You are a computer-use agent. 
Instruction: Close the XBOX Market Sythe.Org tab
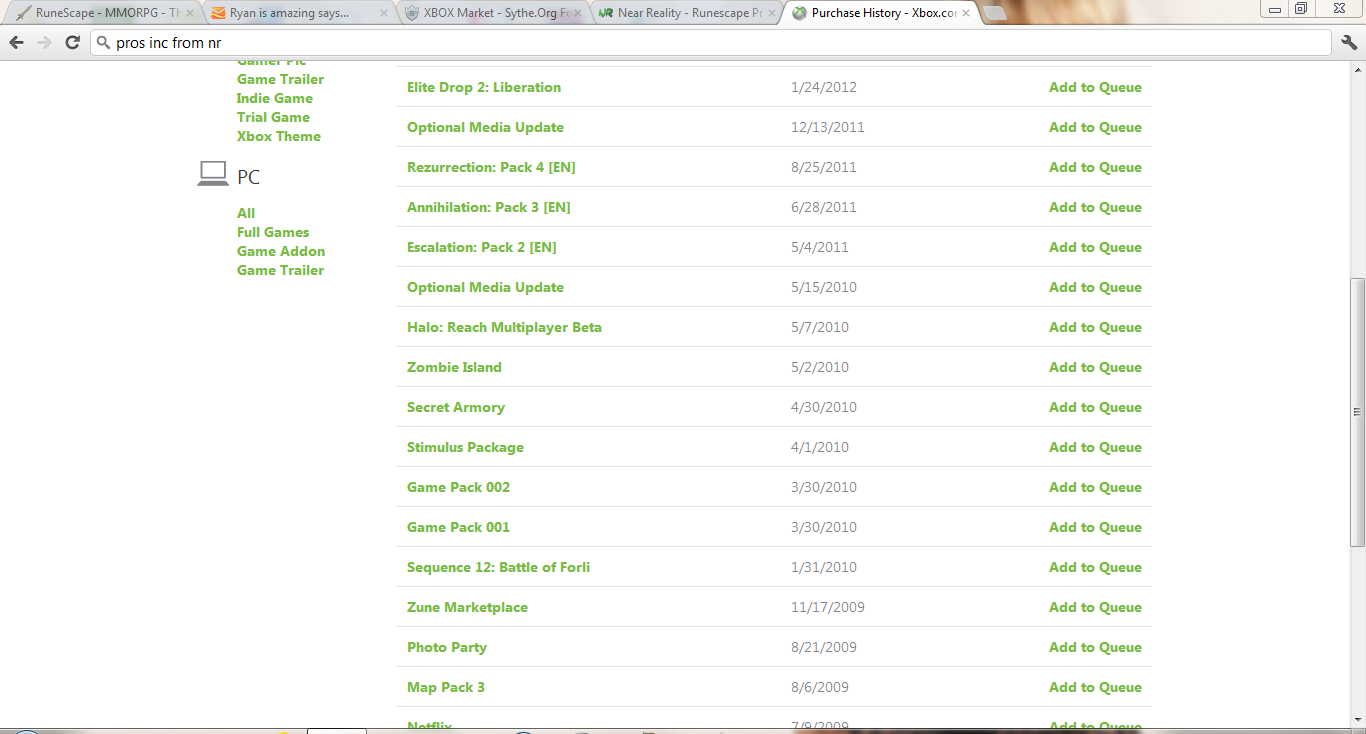click(577, 13)
